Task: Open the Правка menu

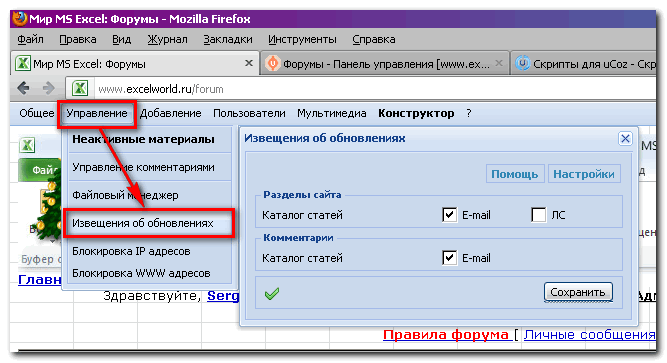Action: coord(77,39)
